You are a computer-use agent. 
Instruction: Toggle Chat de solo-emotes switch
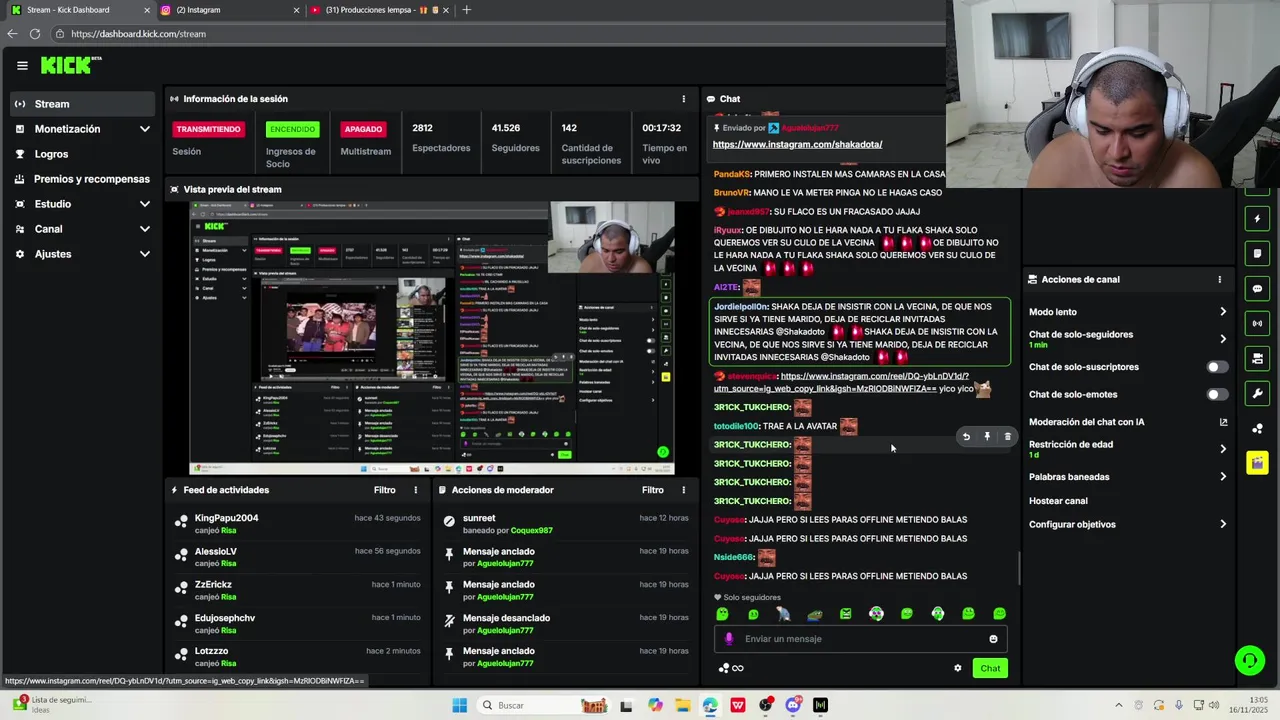[1216, 394]
